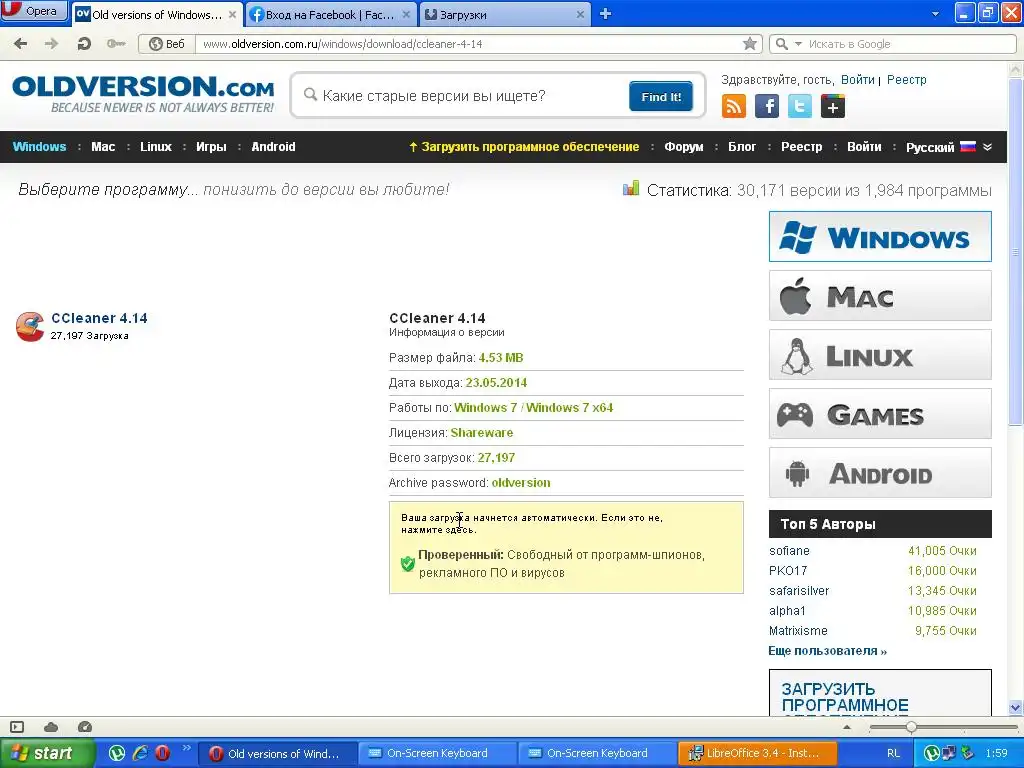Image resolution: width=1024 pixels, height=768 pixels.
Task: Close the Facebook tab
Action: 406,14
